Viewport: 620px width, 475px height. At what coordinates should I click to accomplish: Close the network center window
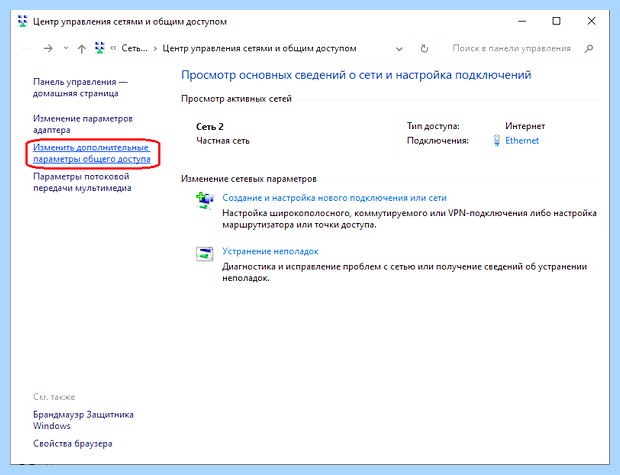pos(591,21)
